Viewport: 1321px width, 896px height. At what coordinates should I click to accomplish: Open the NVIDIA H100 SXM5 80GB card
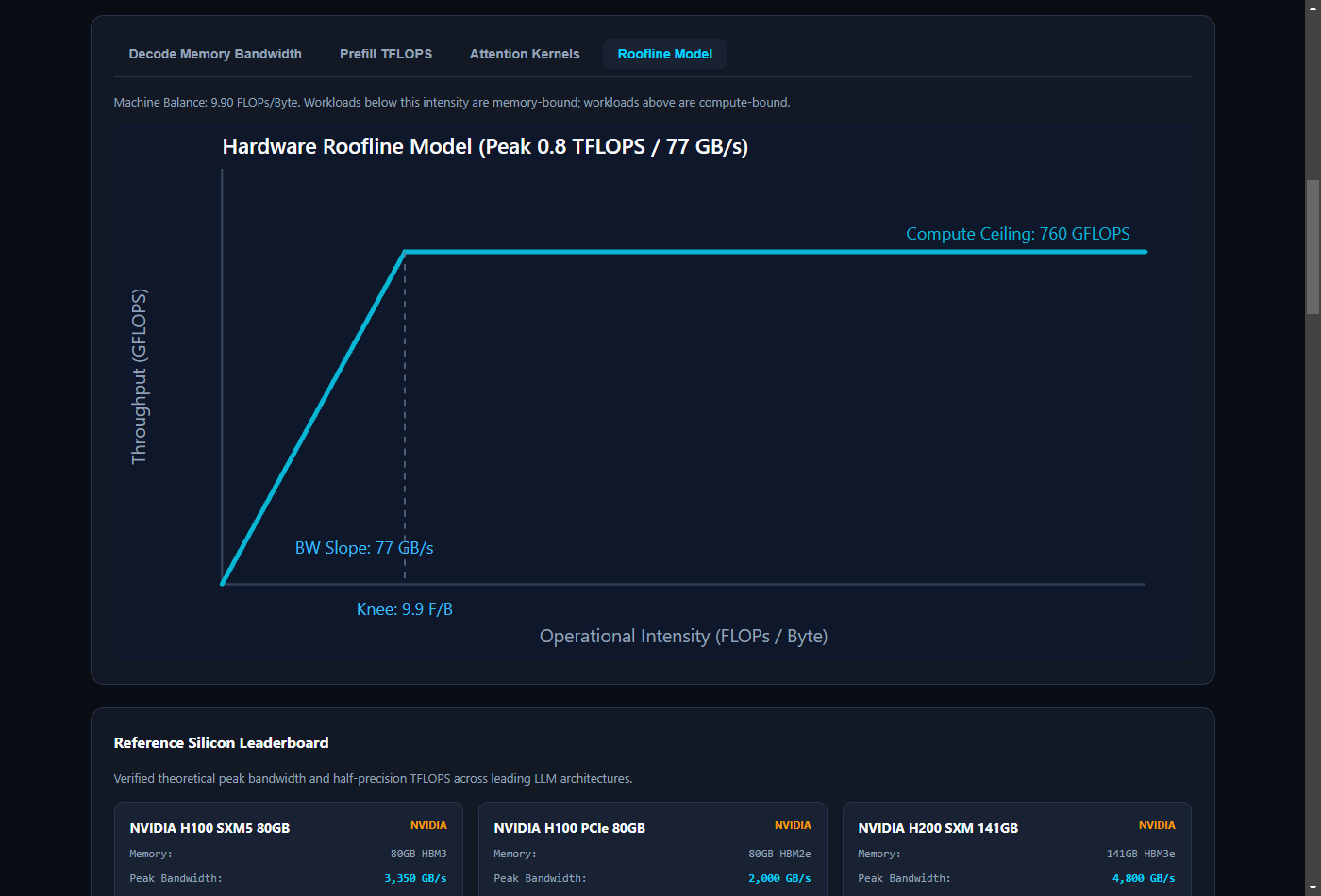point(289,849)
